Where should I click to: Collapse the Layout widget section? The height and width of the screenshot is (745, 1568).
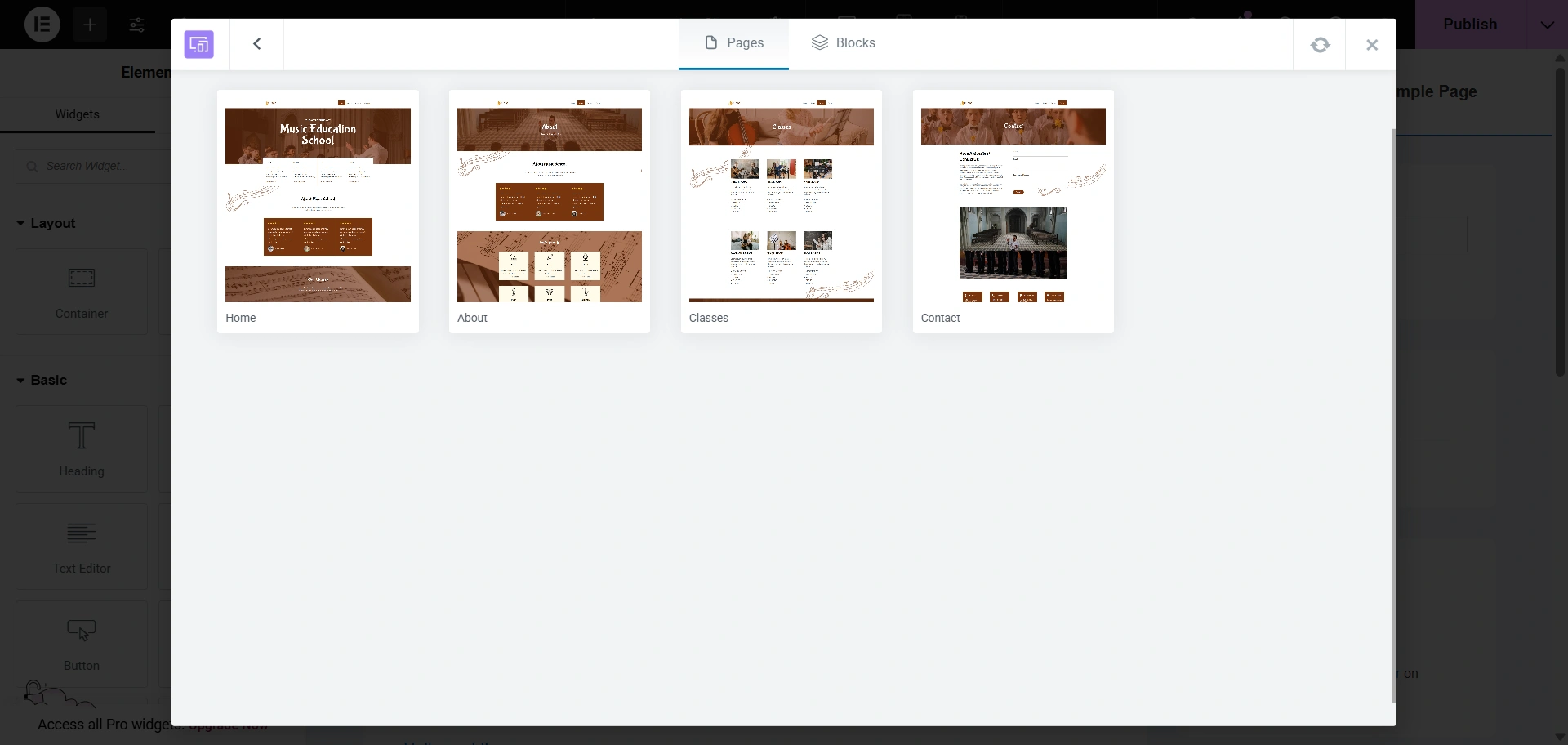pos(46,223)
